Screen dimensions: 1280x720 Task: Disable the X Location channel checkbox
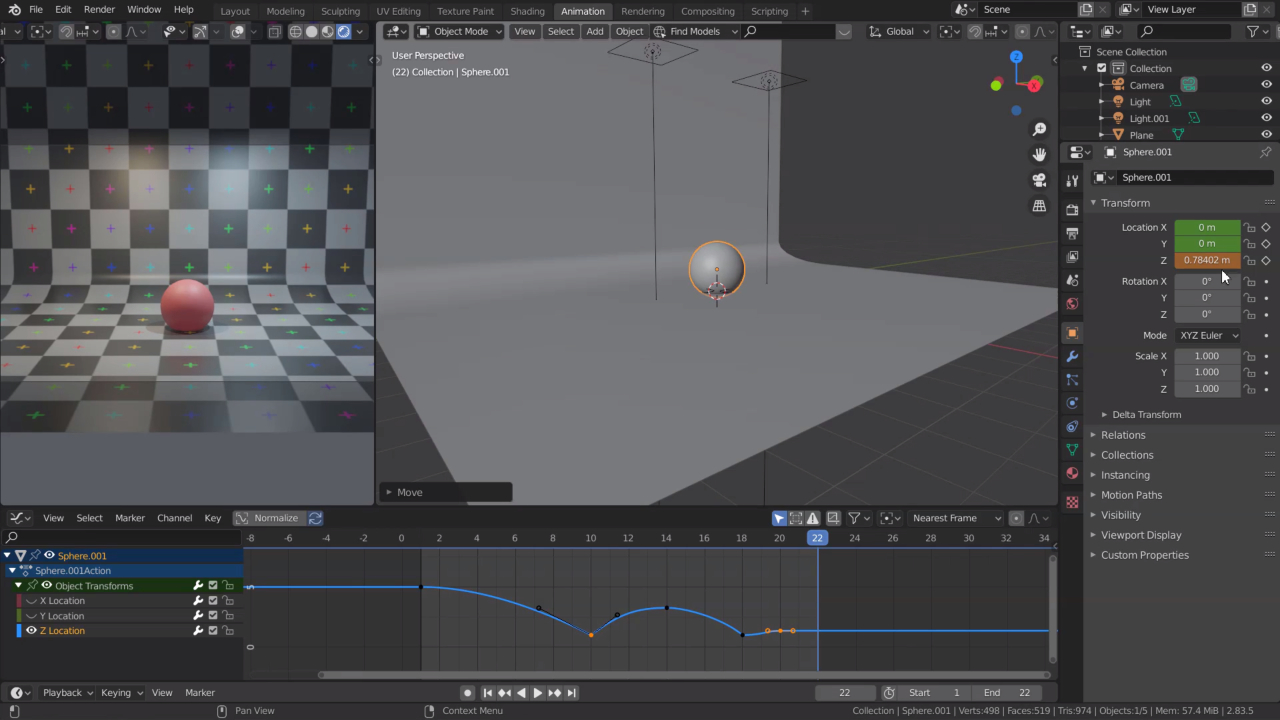coord(212,600)
